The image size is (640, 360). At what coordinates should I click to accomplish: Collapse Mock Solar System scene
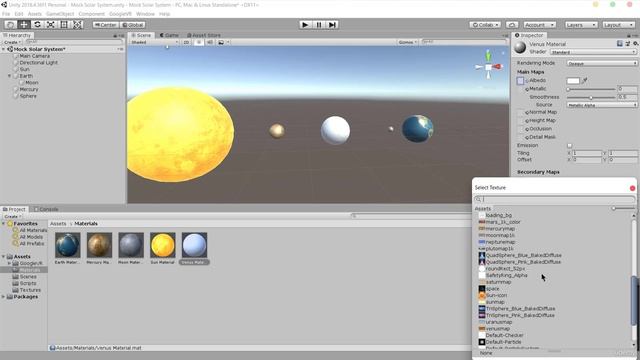click(x=4, y=49)
